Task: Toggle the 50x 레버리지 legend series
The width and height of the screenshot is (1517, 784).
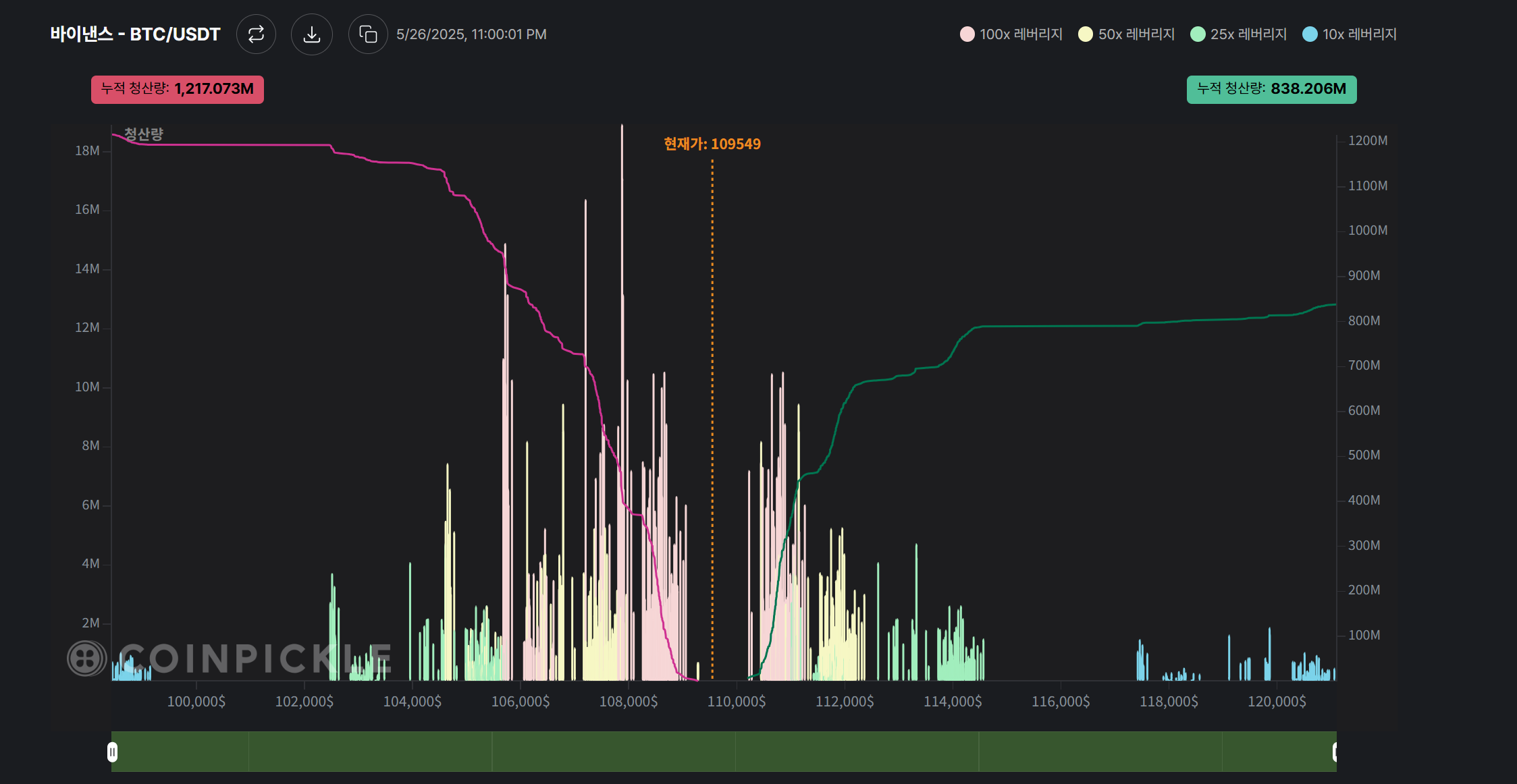Action: (1127, 34)
